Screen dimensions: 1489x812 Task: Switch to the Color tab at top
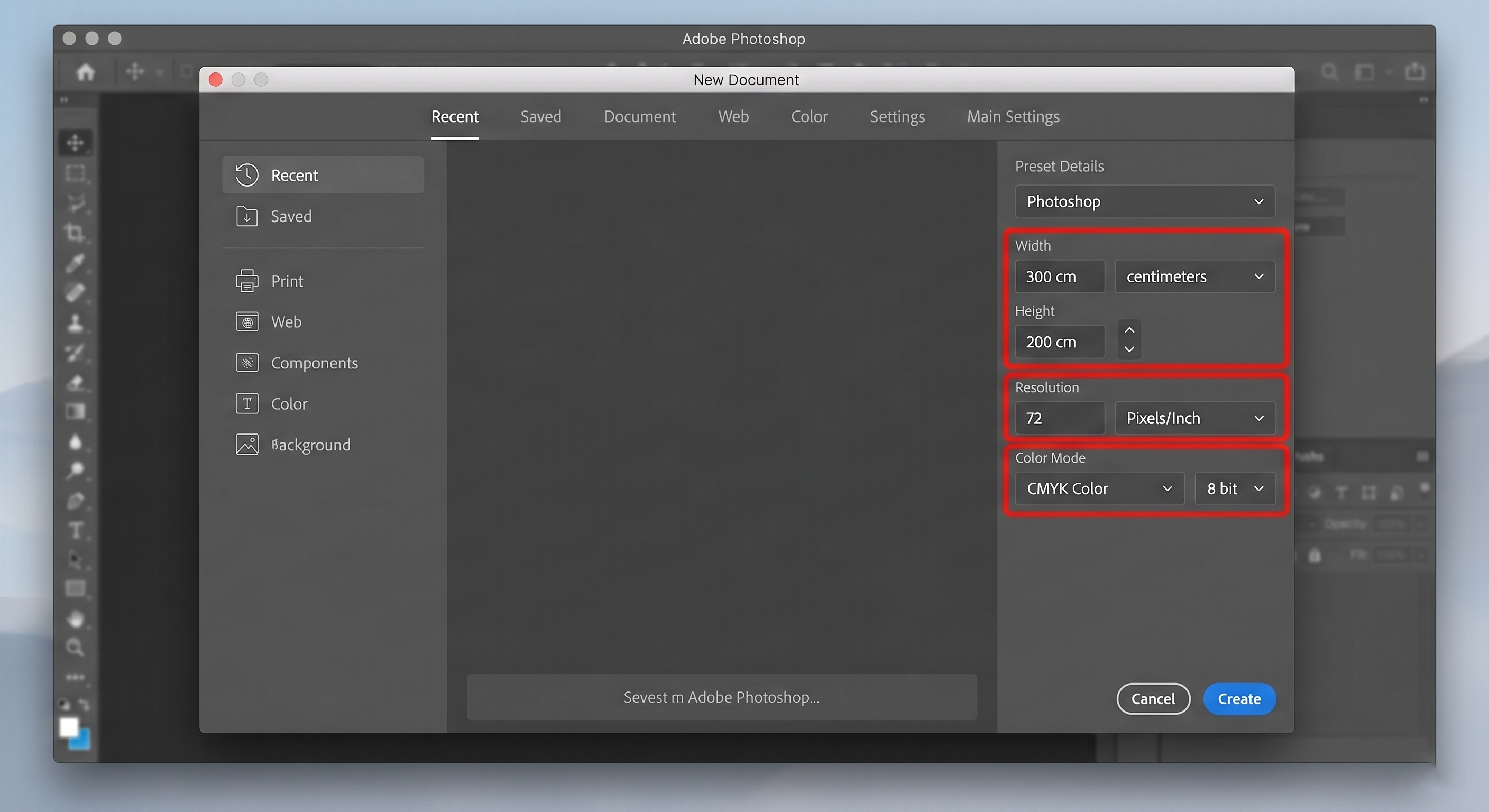tap(809, 117)
